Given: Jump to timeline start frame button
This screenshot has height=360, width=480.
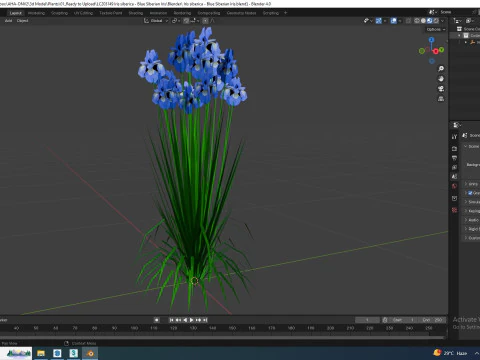Looking at the screenshot, I should [x=171, y=320].
